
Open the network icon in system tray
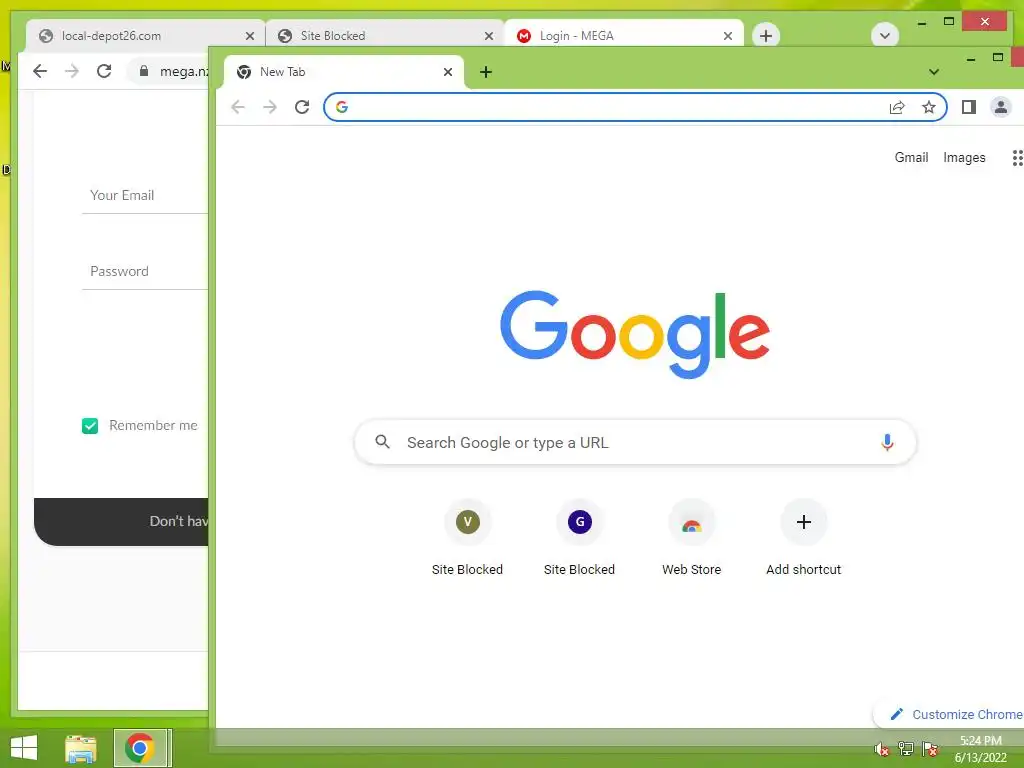(x=906, y=749)
